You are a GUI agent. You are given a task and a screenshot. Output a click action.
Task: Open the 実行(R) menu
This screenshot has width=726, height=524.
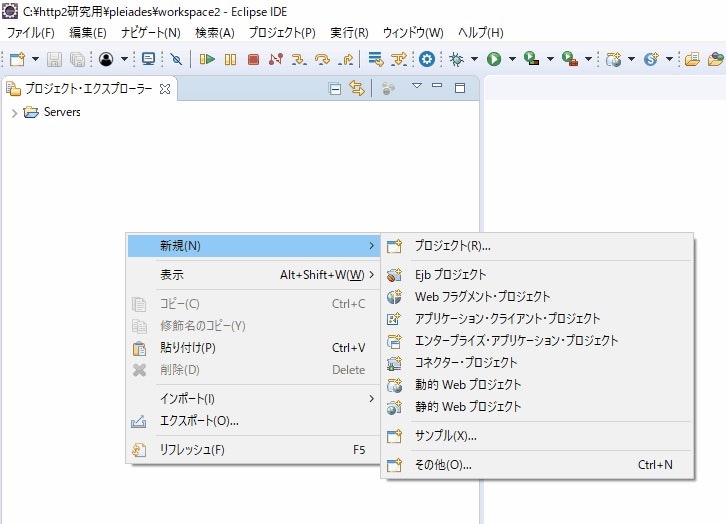coord(349,32)
